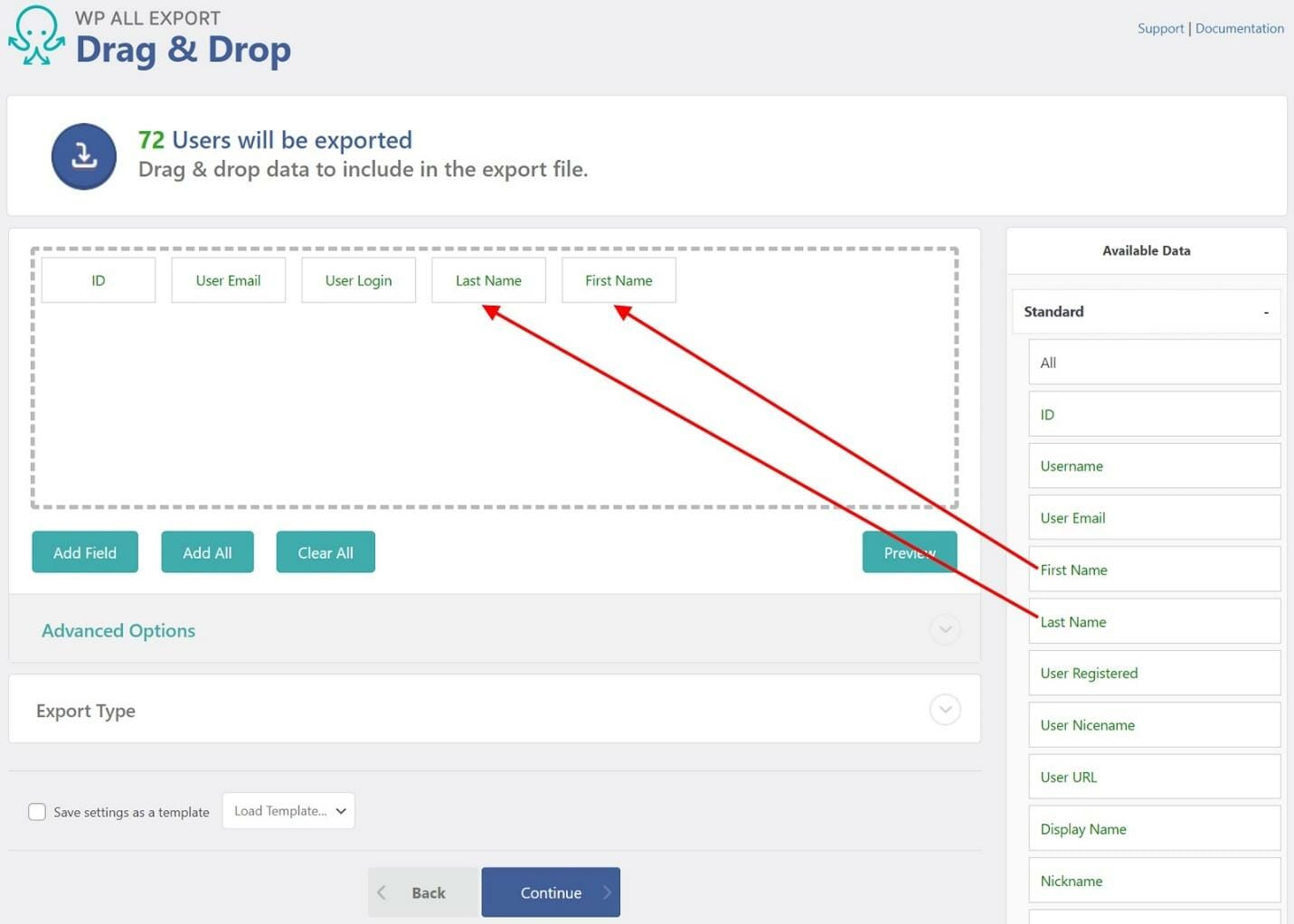Click Last Name in Available Data list
The height and width of the screenshot is (924, 1294).
click(1155, 621)
